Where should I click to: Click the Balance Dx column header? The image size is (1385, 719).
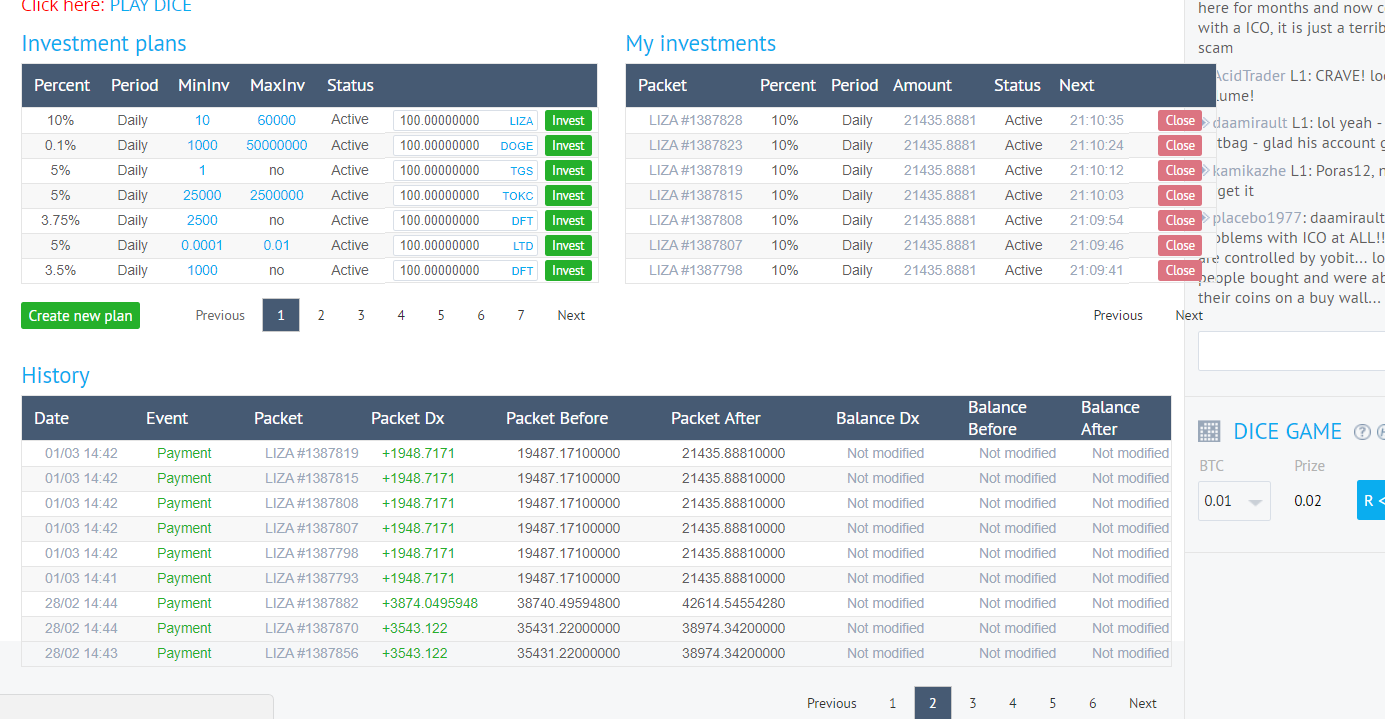pyautogui.click(x=878, y=418)
